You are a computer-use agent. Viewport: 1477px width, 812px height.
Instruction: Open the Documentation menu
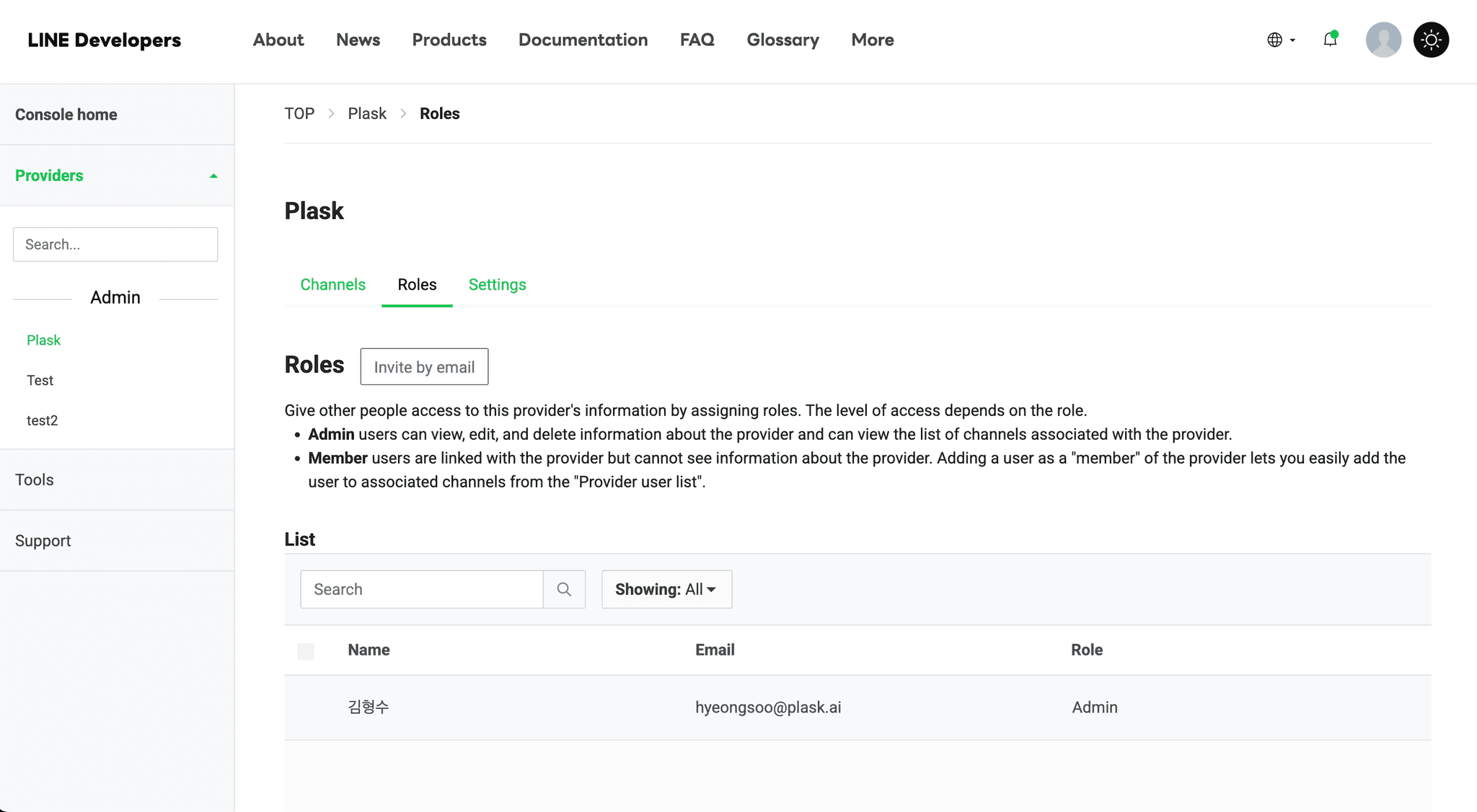point(583,40)
